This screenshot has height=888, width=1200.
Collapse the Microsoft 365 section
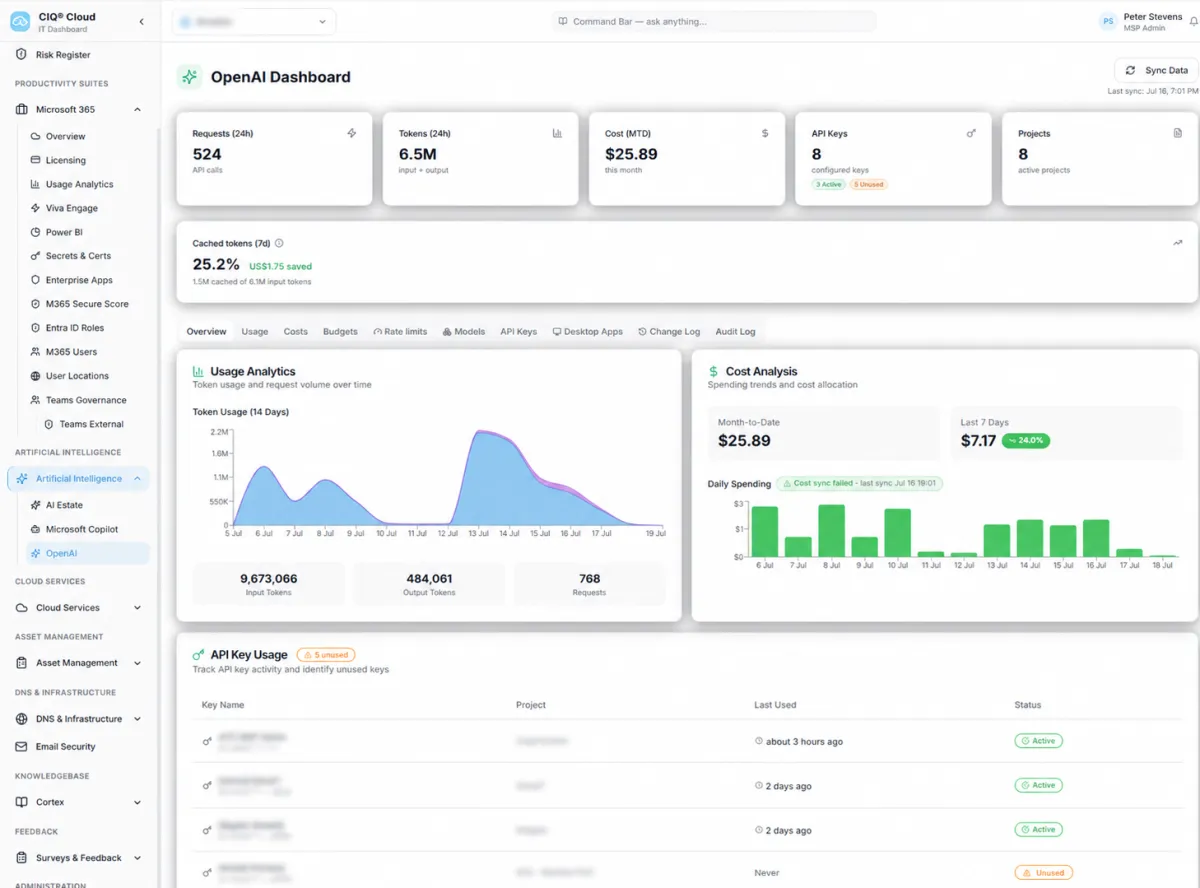(137, 109)
